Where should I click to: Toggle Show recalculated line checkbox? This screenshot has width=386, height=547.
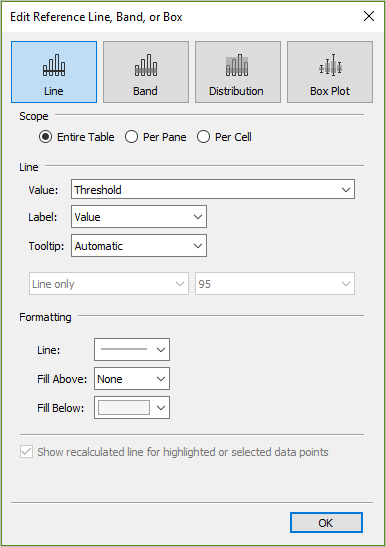point(27,452)
